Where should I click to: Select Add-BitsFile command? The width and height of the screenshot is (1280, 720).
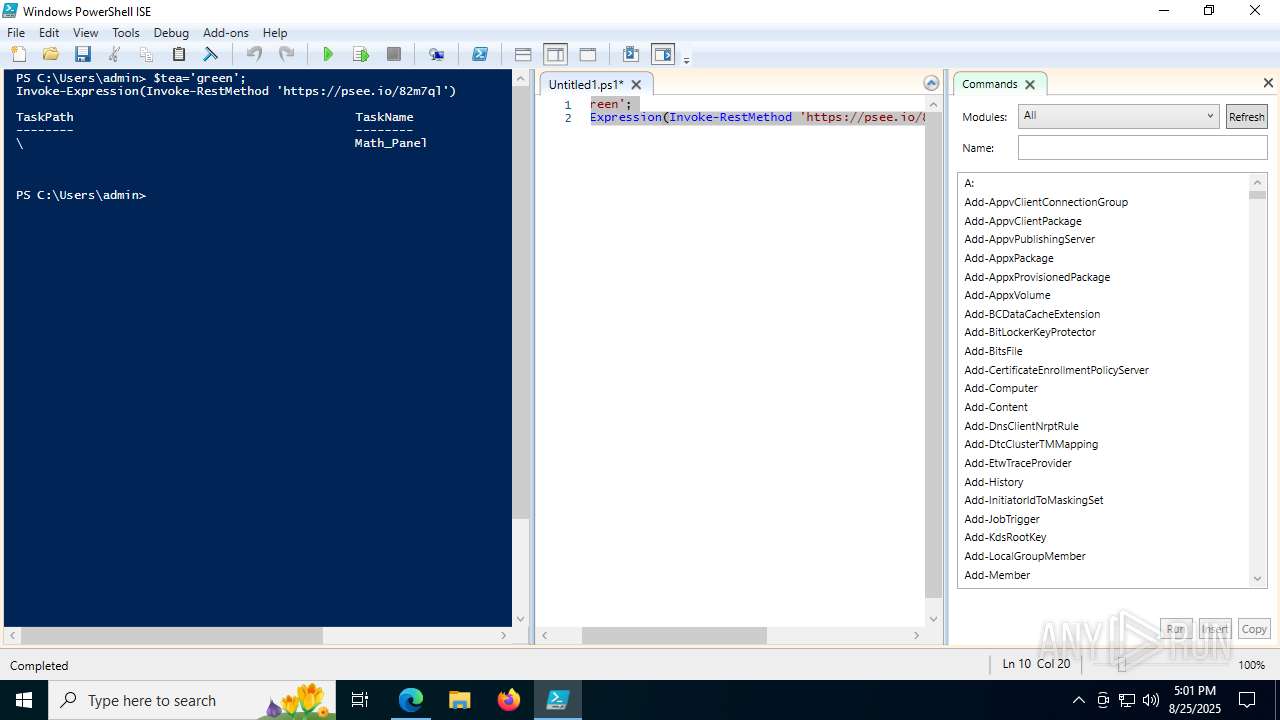point(993,351)
